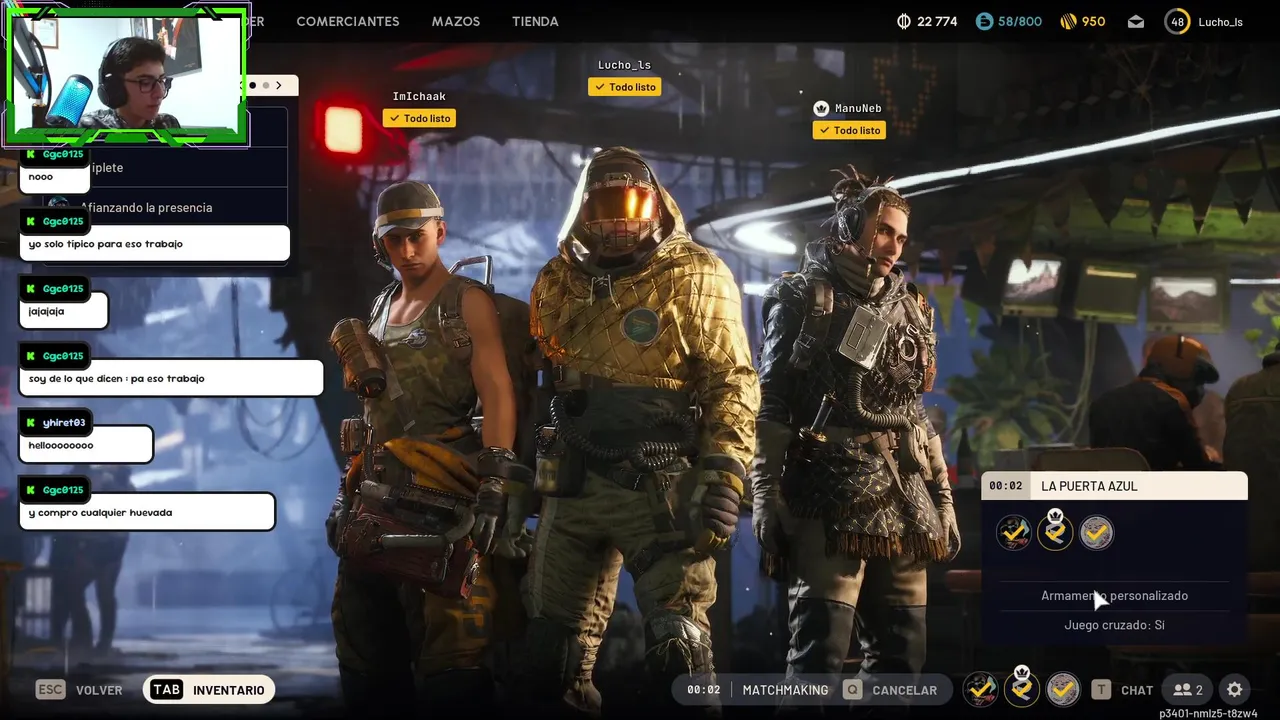The width and height of the screenshot is (1280, 720).
Task: Click first squad avatar in map panel
Action: click(1014, 533)
